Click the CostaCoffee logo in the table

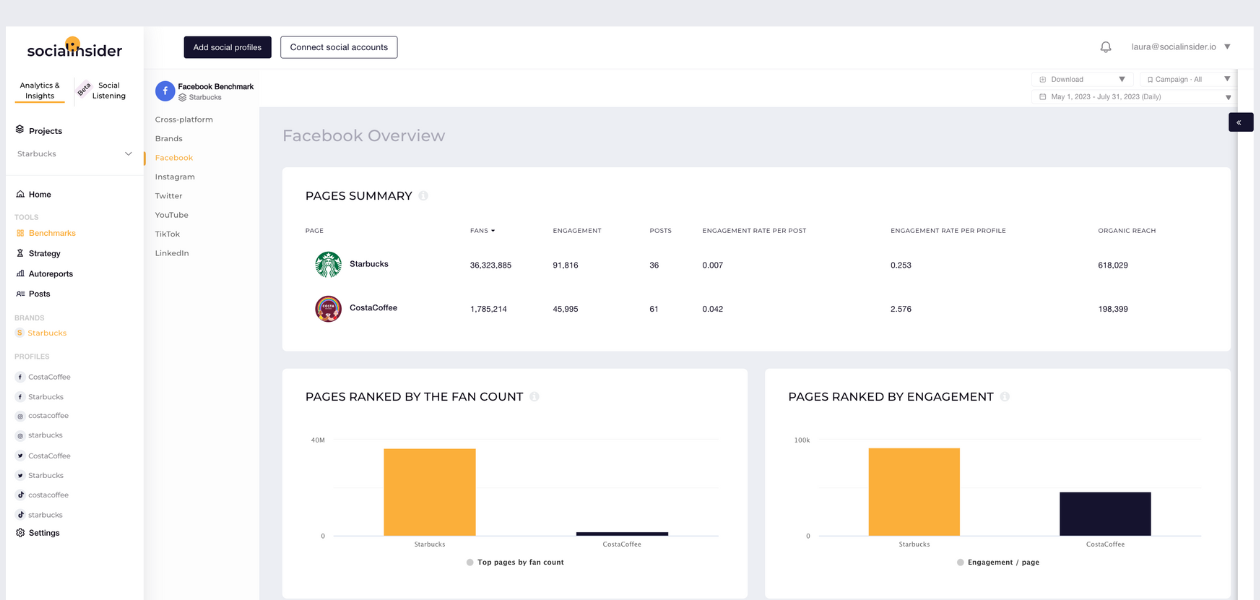[x=328, y=308]
